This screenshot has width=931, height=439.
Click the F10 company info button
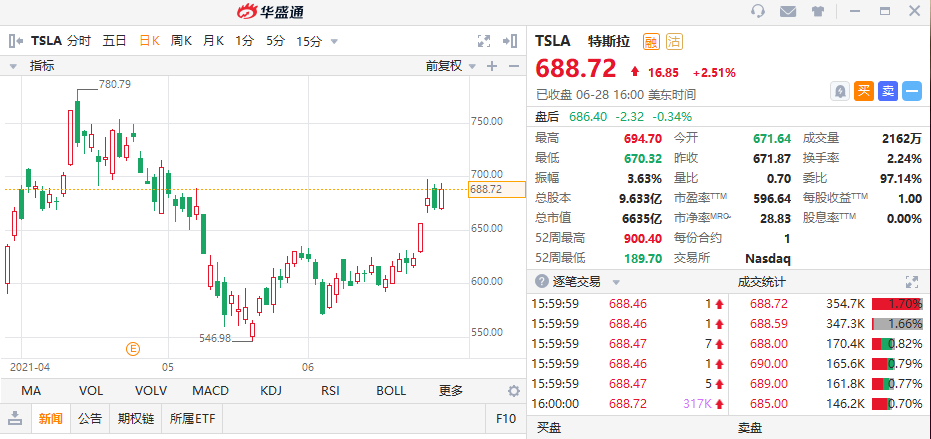pyautogui.click(x=506, y=419)
